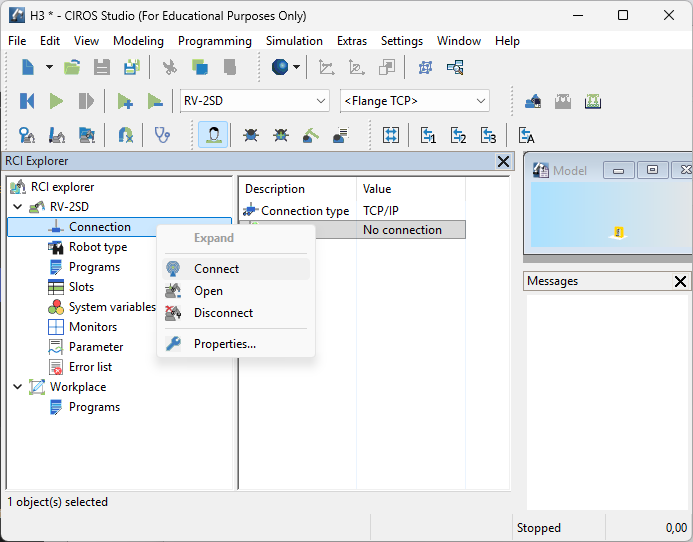Select Slots tree item
Image resolution: width=693 pixels, height=542 pixels.
81,287
